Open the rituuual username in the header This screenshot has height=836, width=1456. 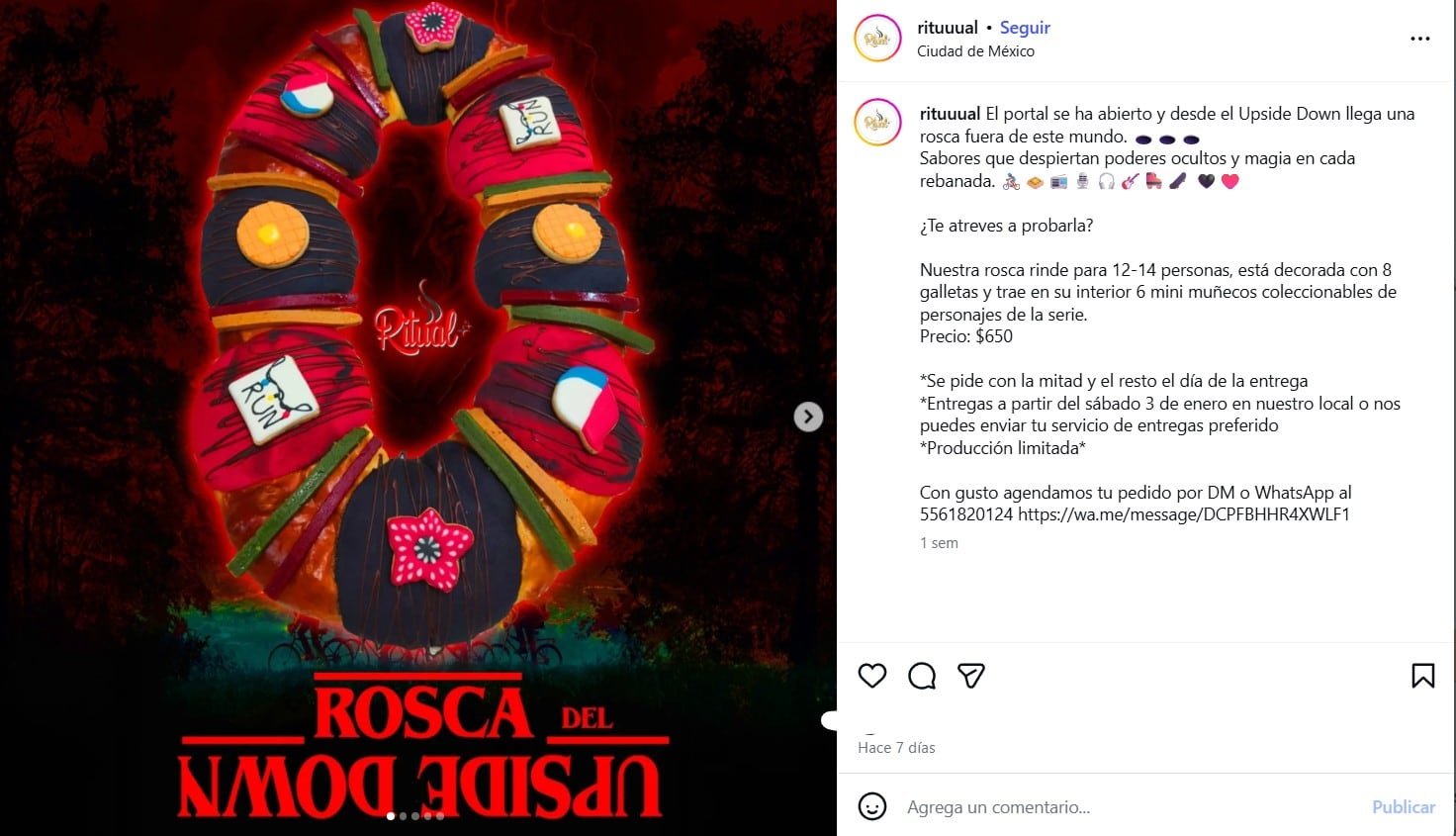(x=948, y=28)
